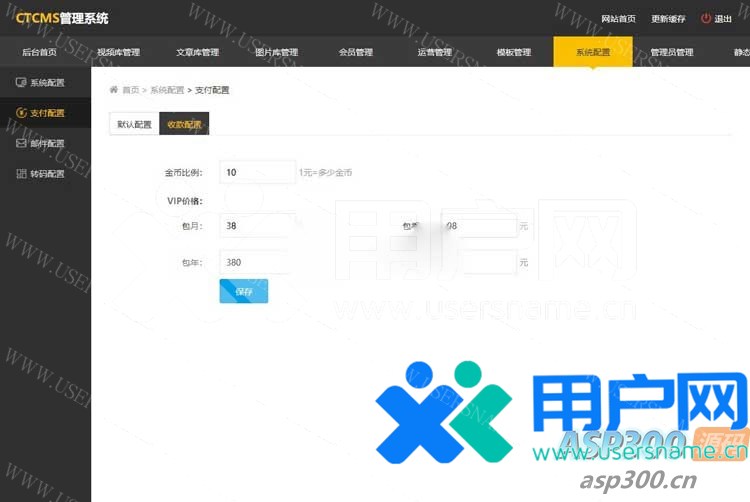750x502 pixels.
Task: Click the 网站首页 link in header
Action: (618, 19)
